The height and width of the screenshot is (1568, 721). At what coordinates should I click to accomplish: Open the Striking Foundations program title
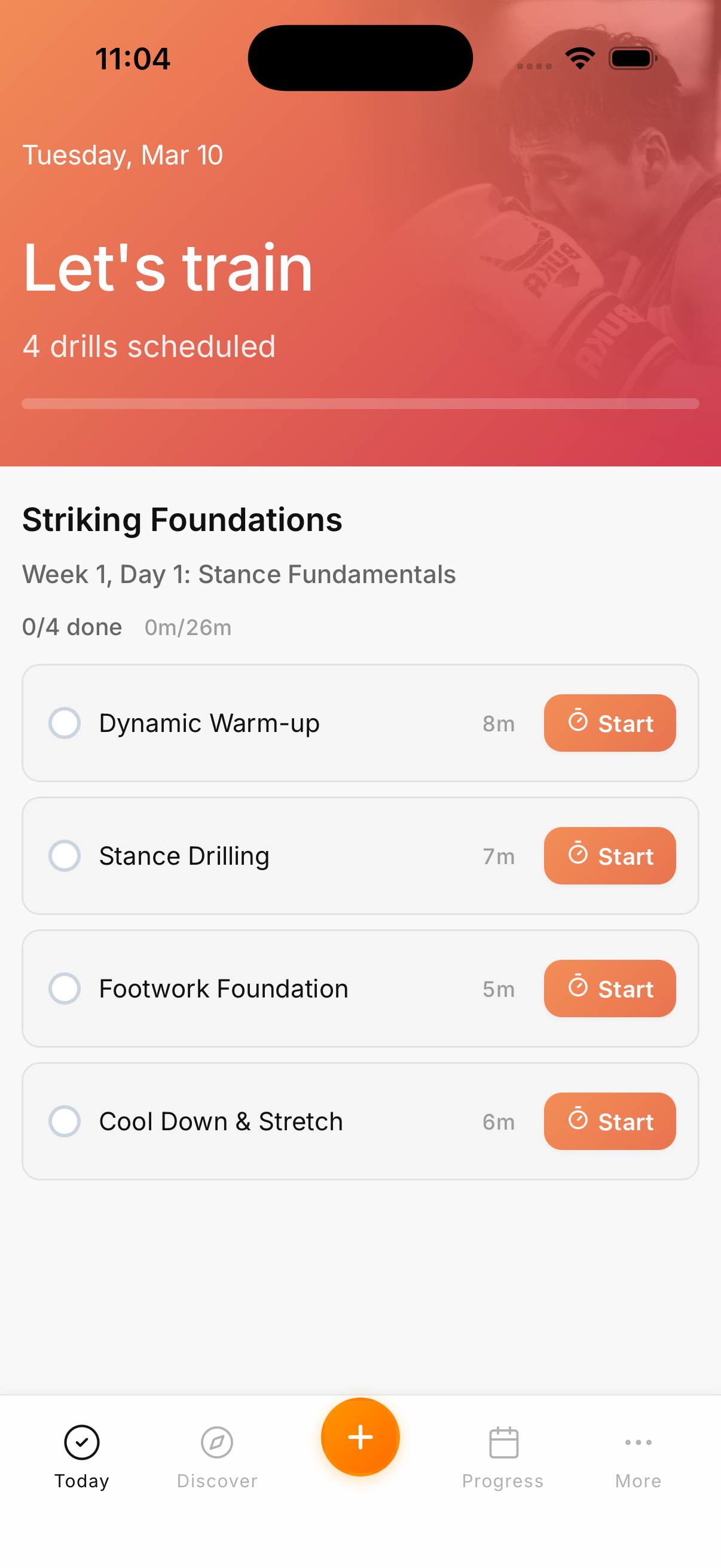point(182,520)
